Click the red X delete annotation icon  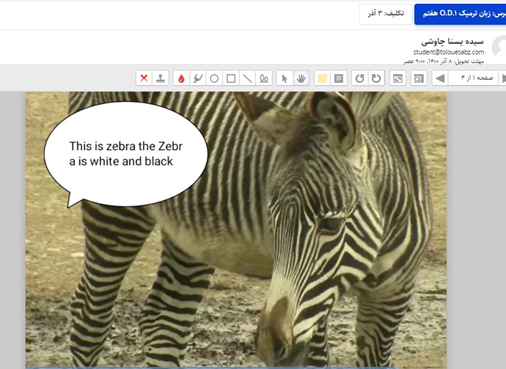pos(144,78)
